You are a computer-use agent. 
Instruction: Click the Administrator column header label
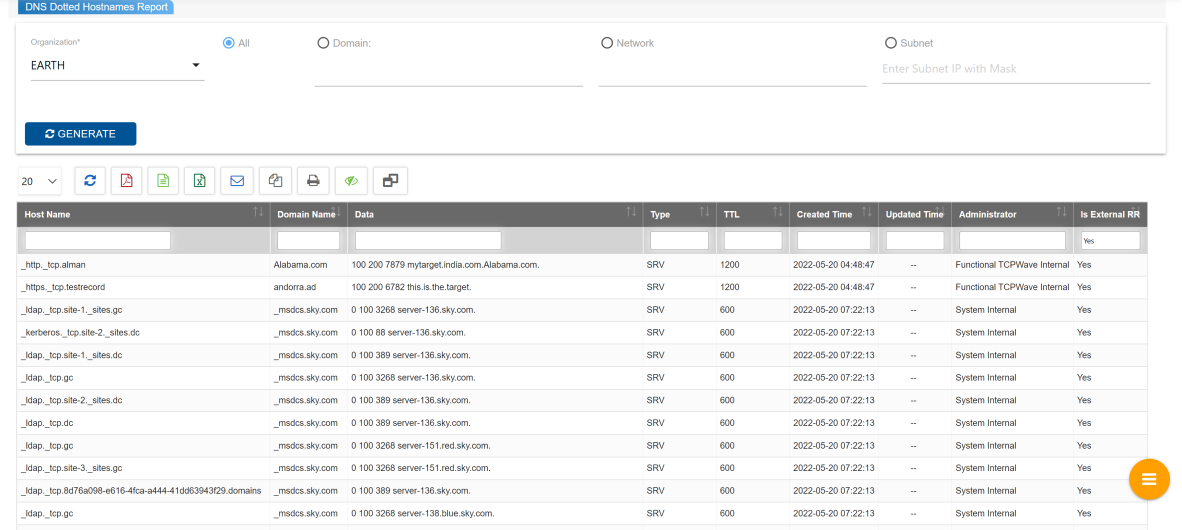[x=988, y=214]
